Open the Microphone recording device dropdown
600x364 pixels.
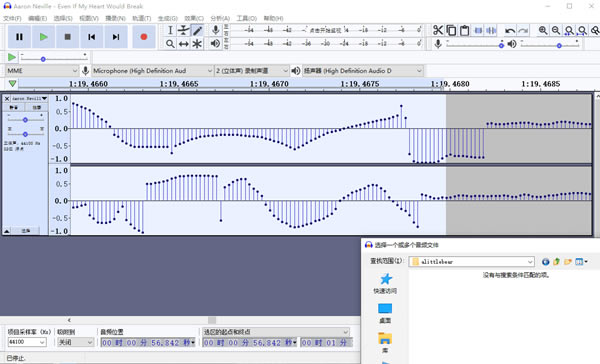(152, 71)
